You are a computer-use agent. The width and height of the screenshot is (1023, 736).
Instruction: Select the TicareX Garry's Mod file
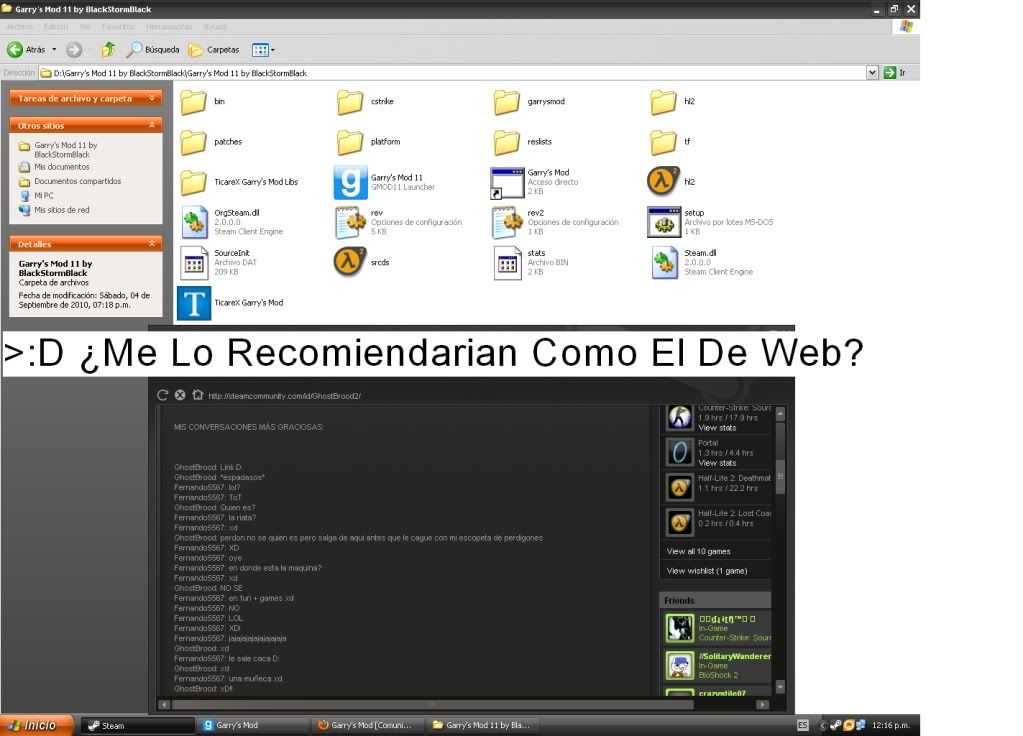[x=194, y=303]
